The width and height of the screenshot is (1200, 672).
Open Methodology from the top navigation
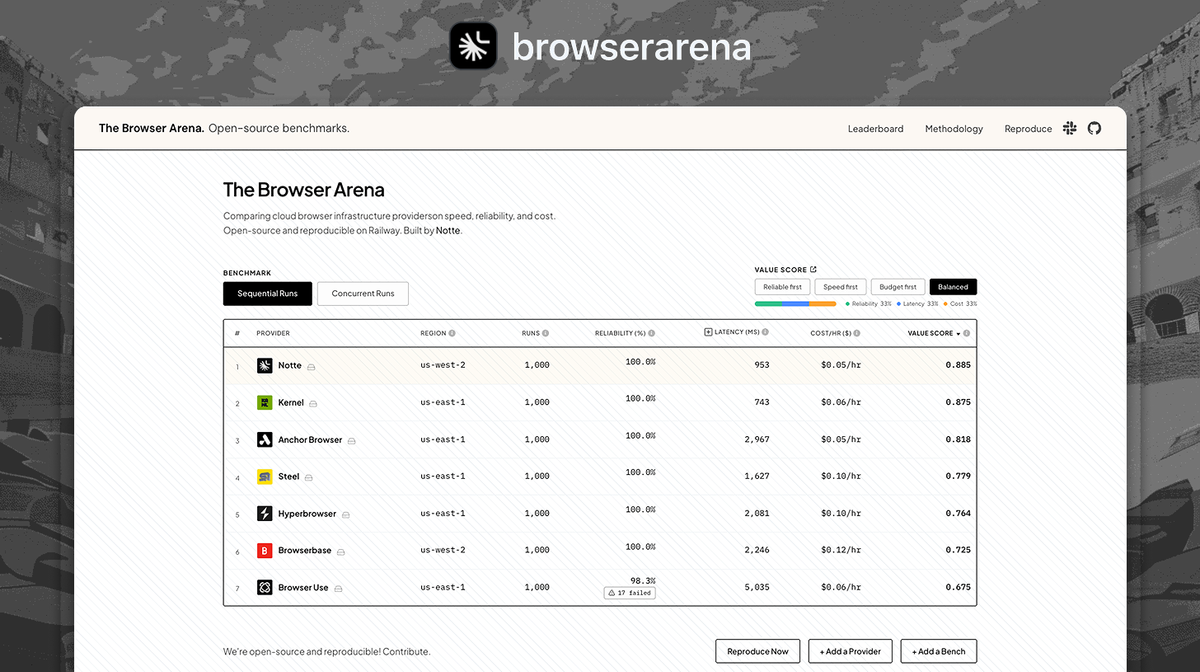point(953,128)
